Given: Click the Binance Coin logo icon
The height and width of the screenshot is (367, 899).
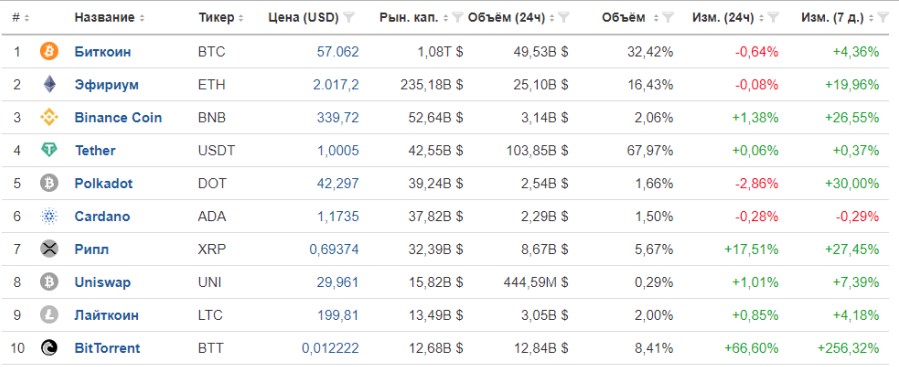Looking at the screenshot, I should (49, 118).
